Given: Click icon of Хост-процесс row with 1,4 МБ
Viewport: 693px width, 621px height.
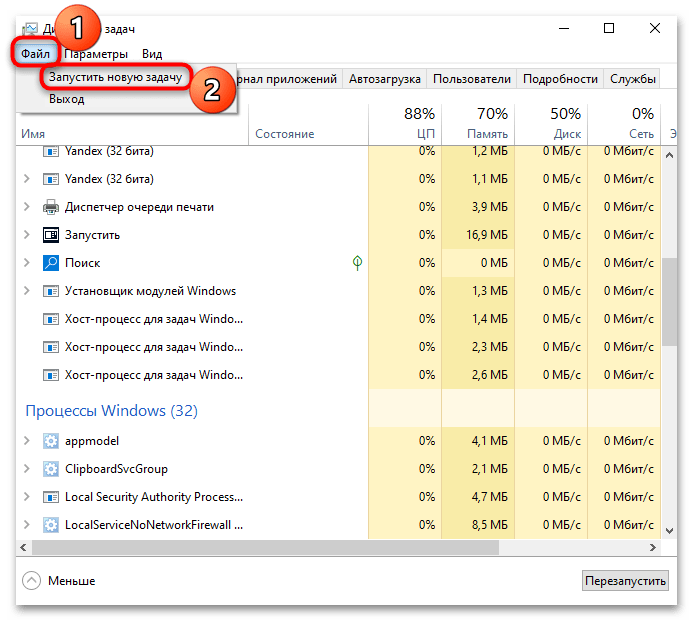Looking at the screenshot, I should click(x=51, y=319).
